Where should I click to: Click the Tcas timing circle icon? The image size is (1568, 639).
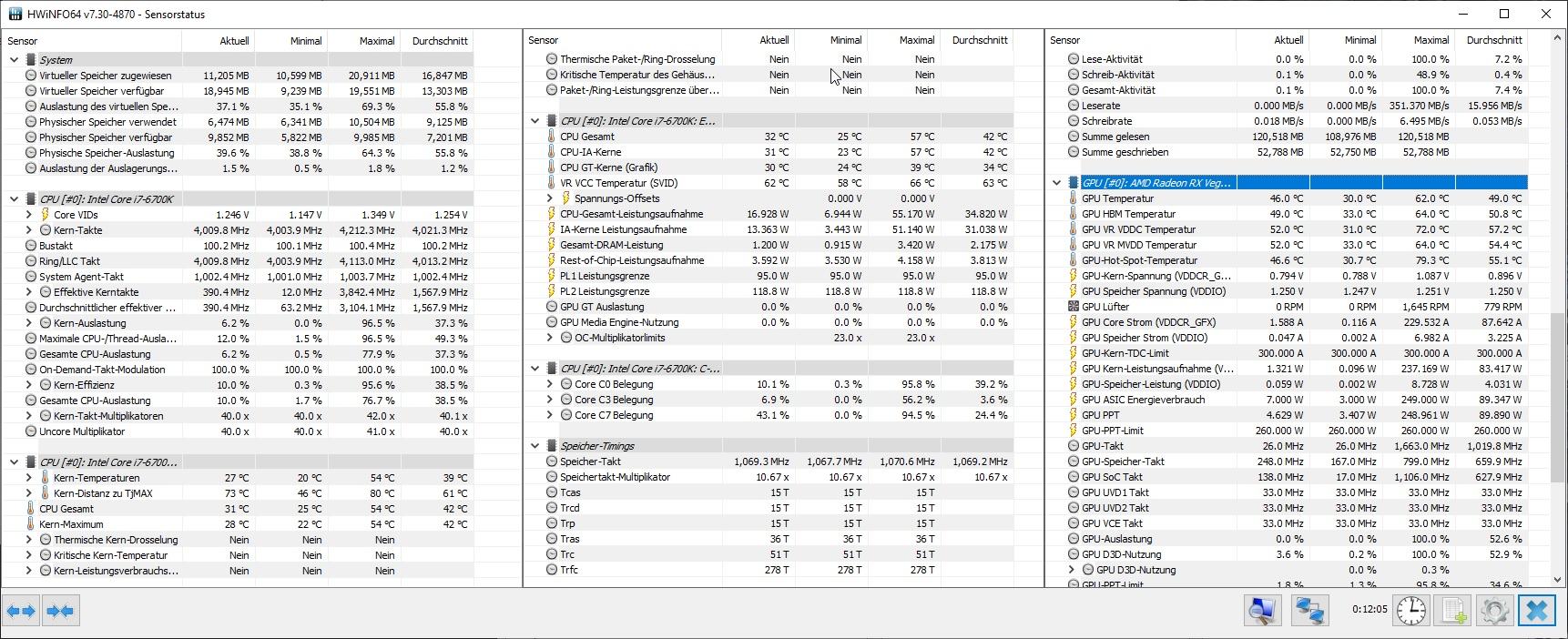(551, 492)
